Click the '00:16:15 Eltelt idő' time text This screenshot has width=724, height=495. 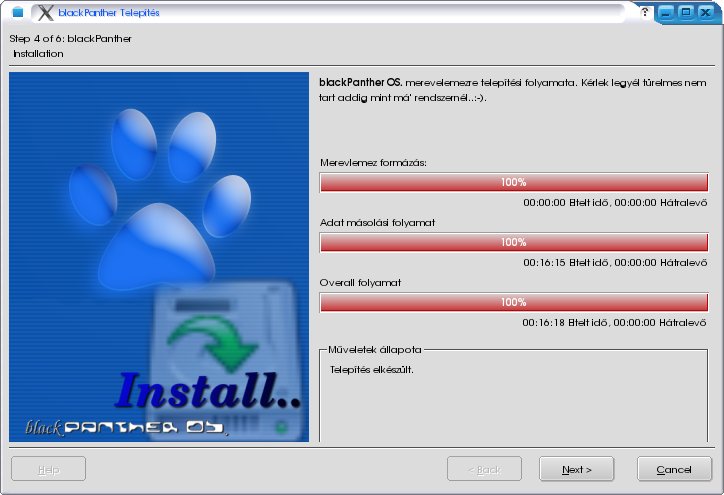566,262
